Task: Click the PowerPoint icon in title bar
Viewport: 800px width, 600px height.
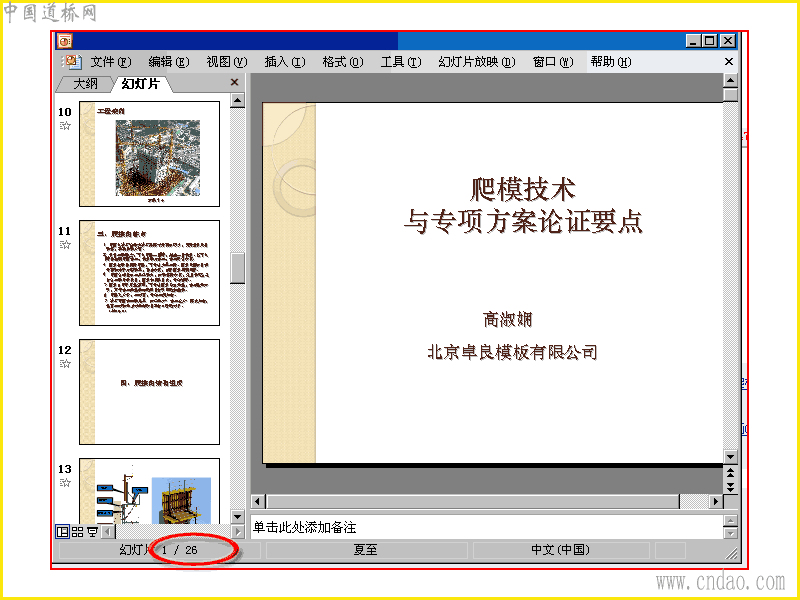Action: [65, 40]
